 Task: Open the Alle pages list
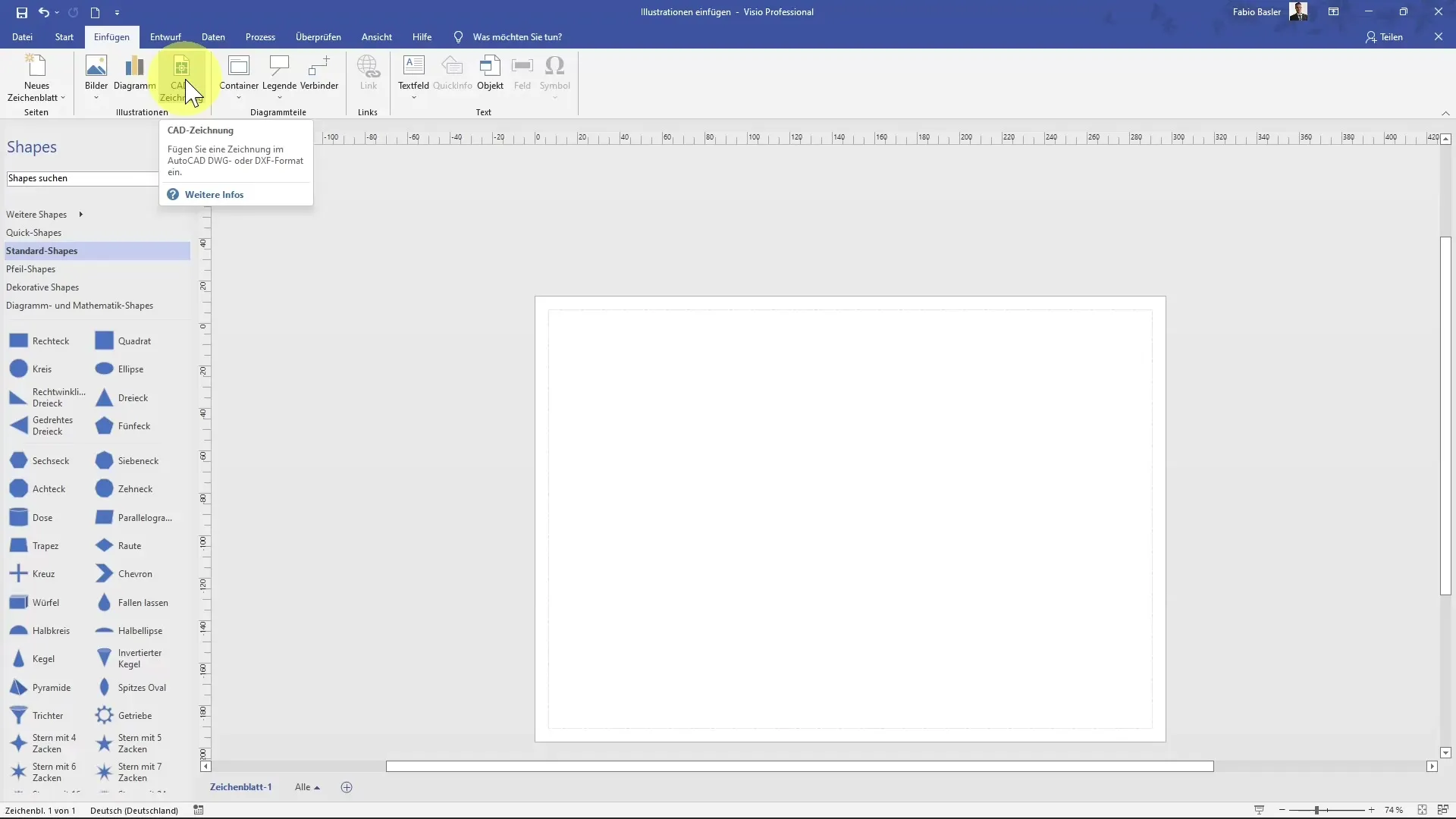307,787
